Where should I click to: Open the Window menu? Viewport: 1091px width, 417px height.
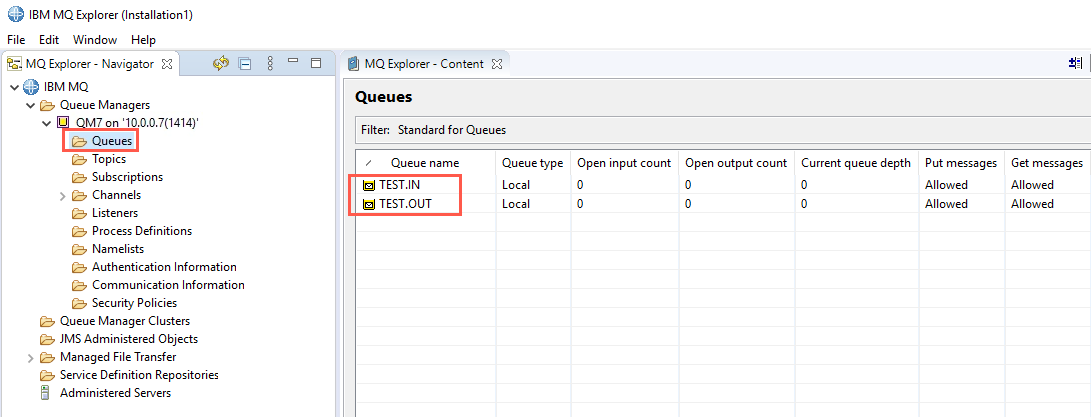(95, 40)
